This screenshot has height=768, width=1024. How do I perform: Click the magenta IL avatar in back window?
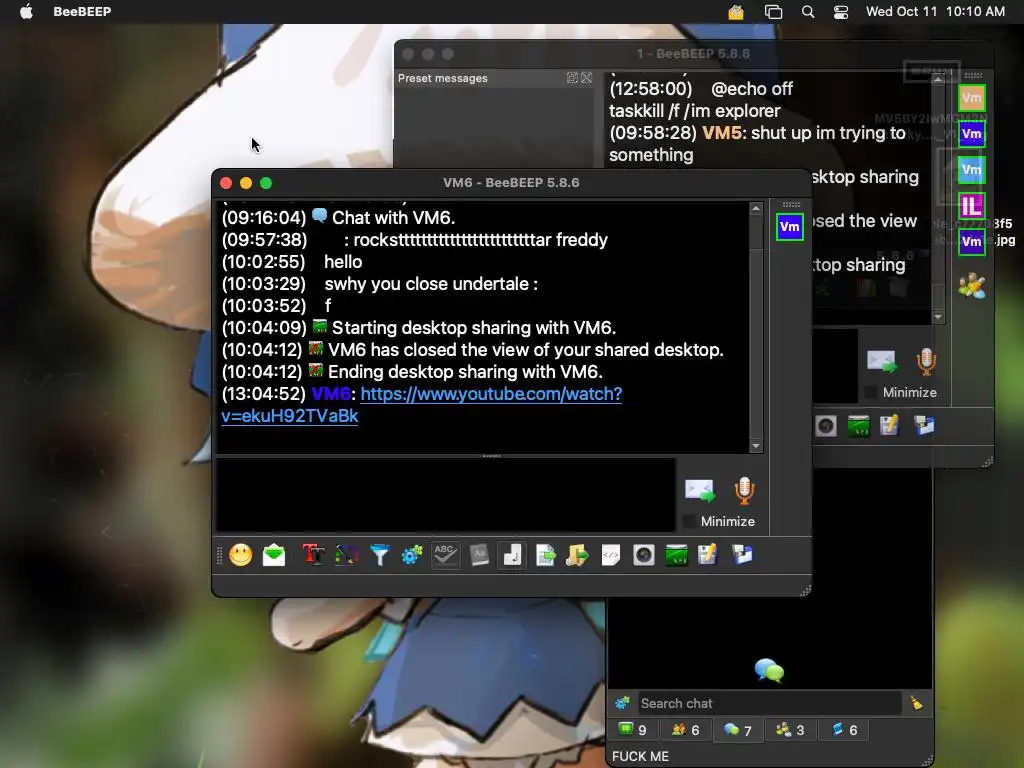[972, 206]
